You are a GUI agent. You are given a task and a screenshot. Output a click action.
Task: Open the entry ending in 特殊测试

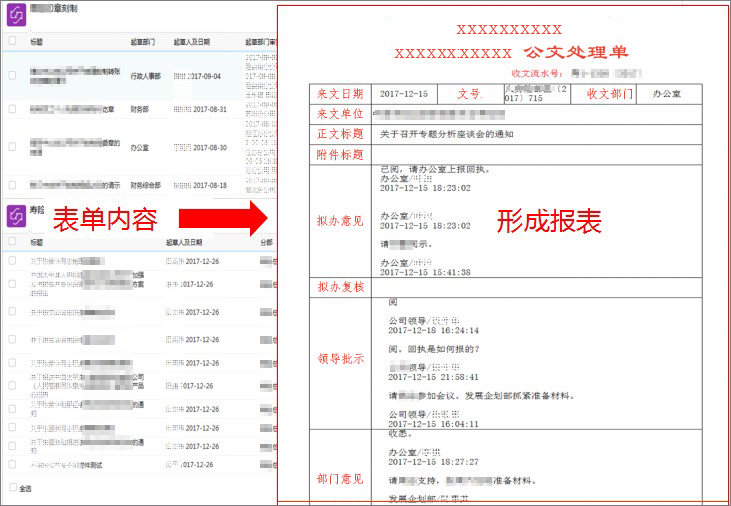tap(66, 465)
